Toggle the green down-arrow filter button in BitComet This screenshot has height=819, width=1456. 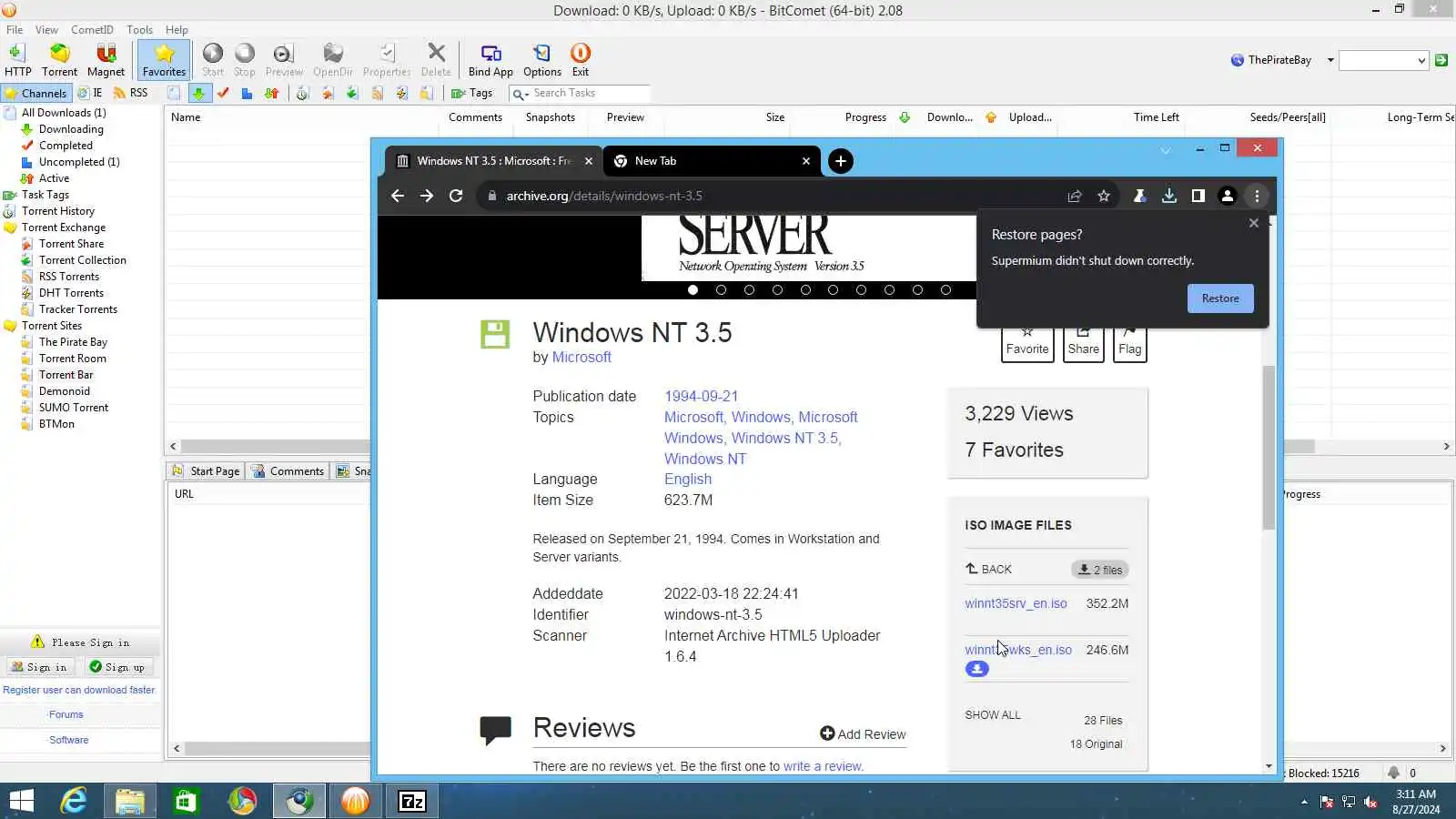(x=199, y=93)
